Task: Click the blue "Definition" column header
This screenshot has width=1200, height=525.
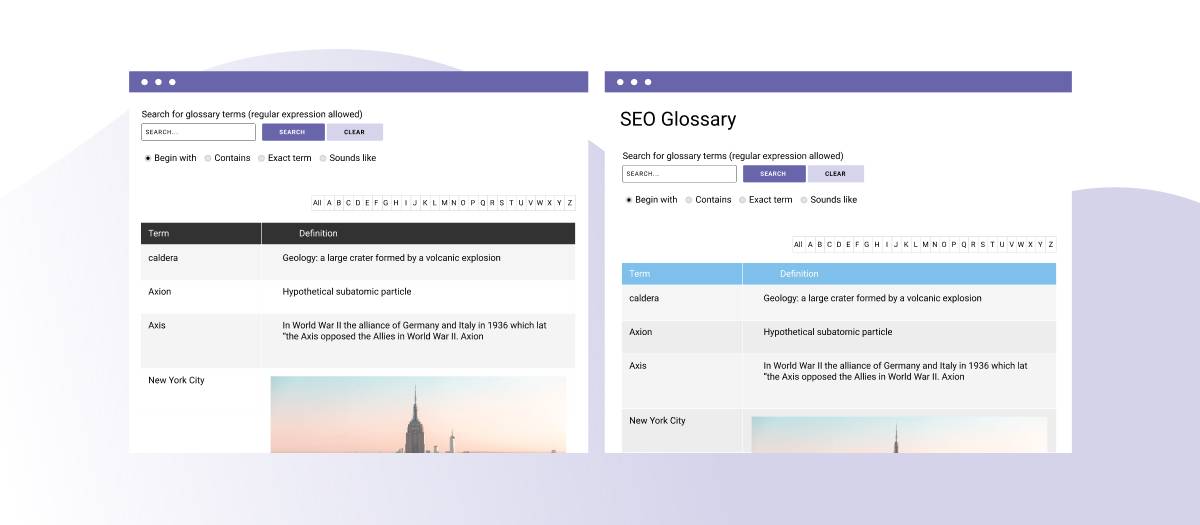Action: (799, 274)
